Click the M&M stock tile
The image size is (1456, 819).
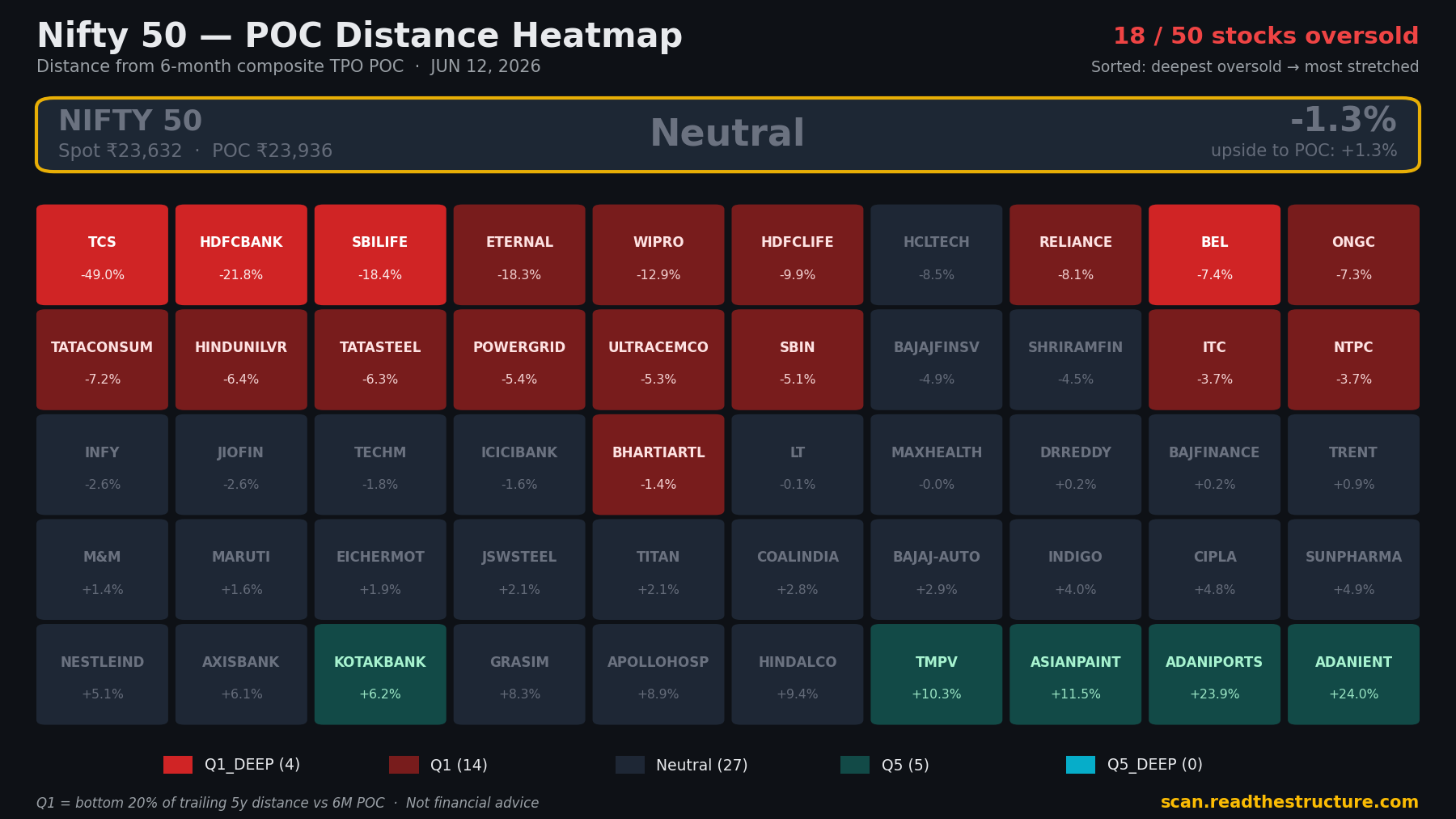tap(102, 570)
